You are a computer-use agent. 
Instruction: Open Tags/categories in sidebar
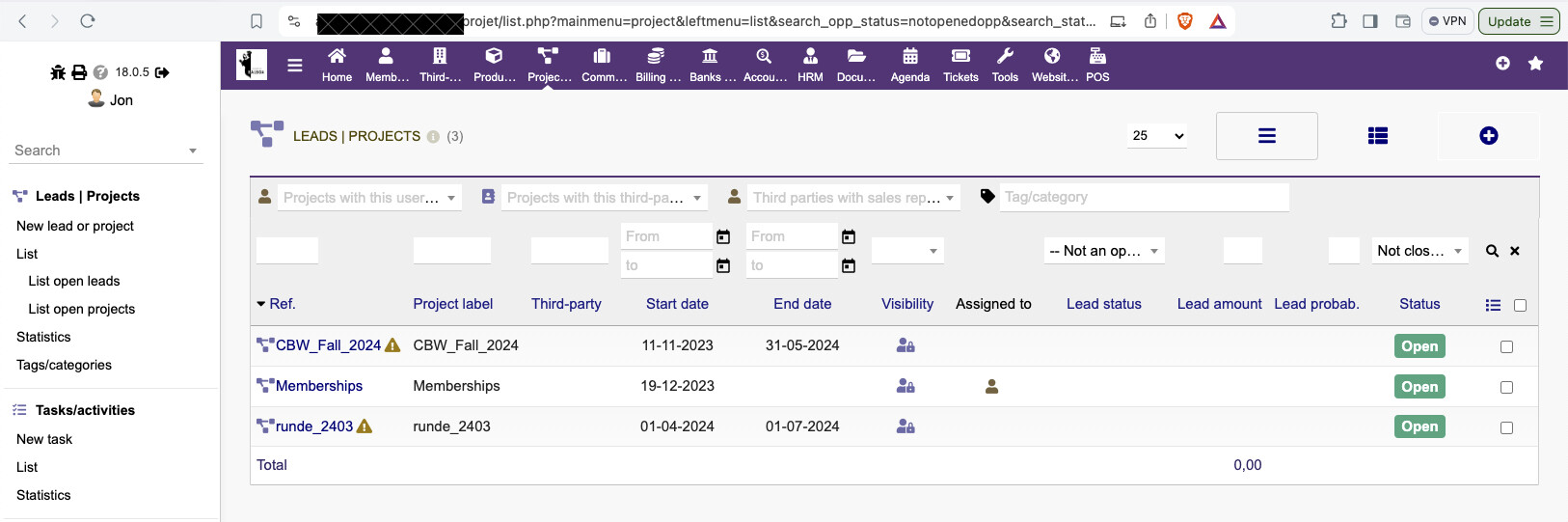pos(64,365)
